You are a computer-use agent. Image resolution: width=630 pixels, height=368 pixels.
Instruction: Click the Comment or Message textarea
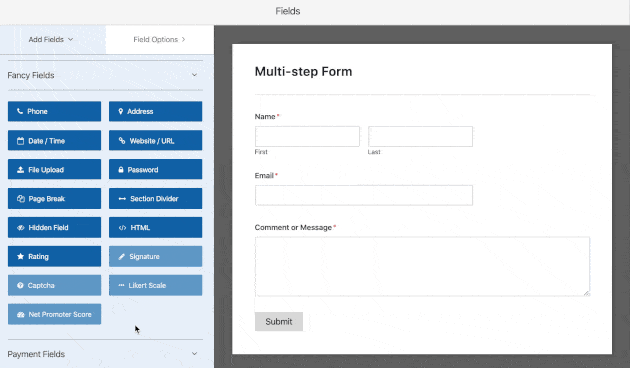point(422,266)
